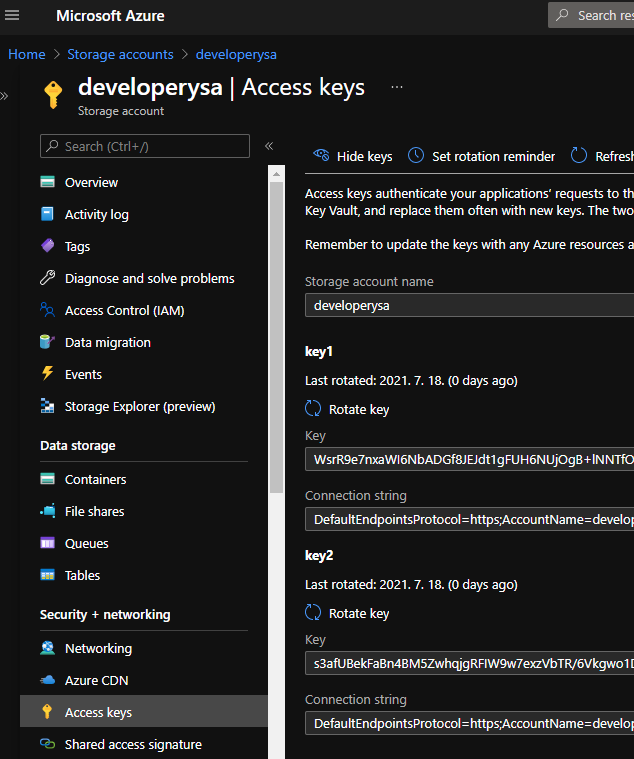634x759 pixels.
Task: Select the key2 Key value field
Action: click(x=469, y=663)
